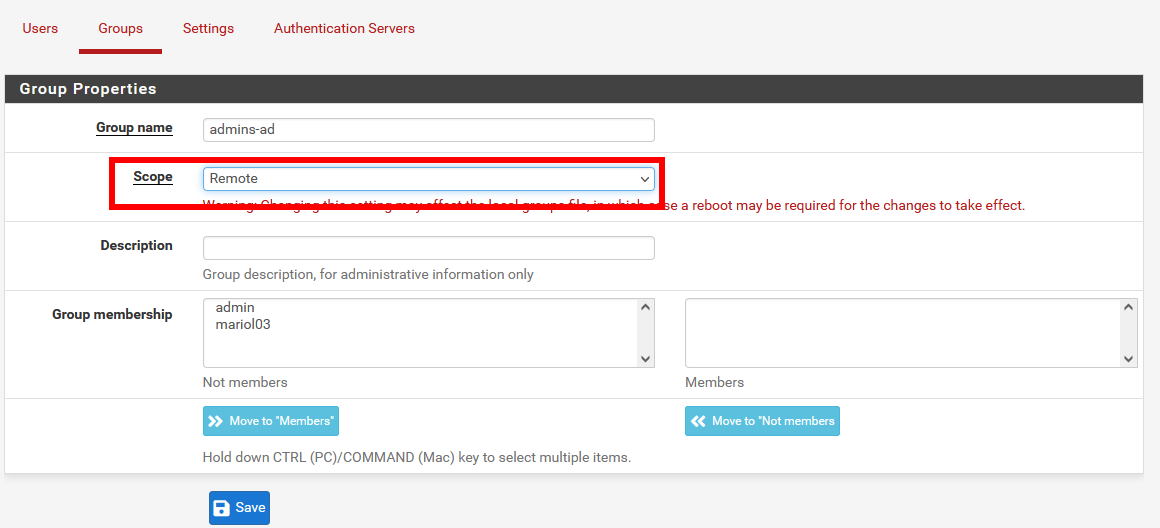Click the Group name help label
Image resolution: width=1160 pixels, height=528 pixels.
[134, 128]
